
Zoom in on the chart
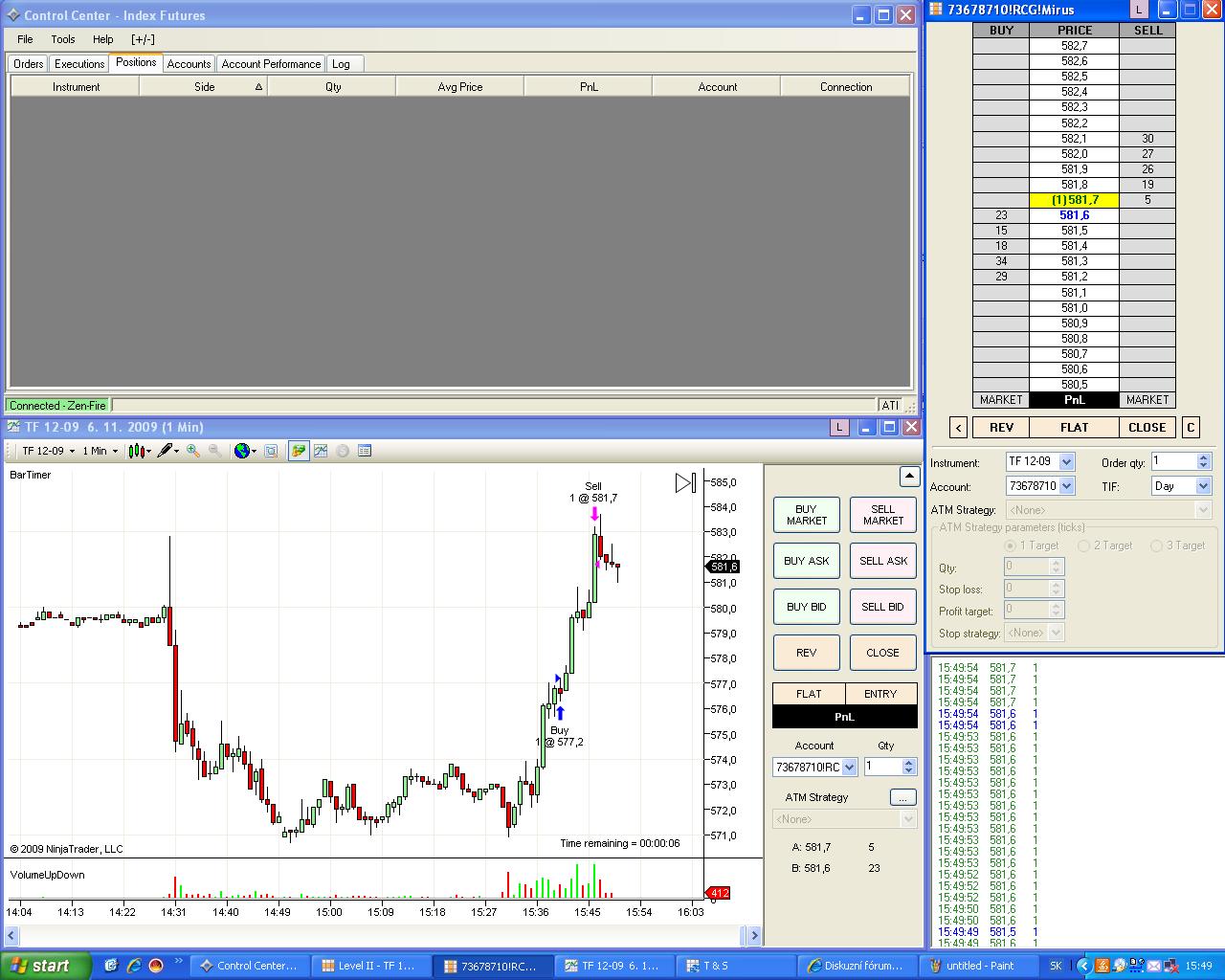coord(193,451)
